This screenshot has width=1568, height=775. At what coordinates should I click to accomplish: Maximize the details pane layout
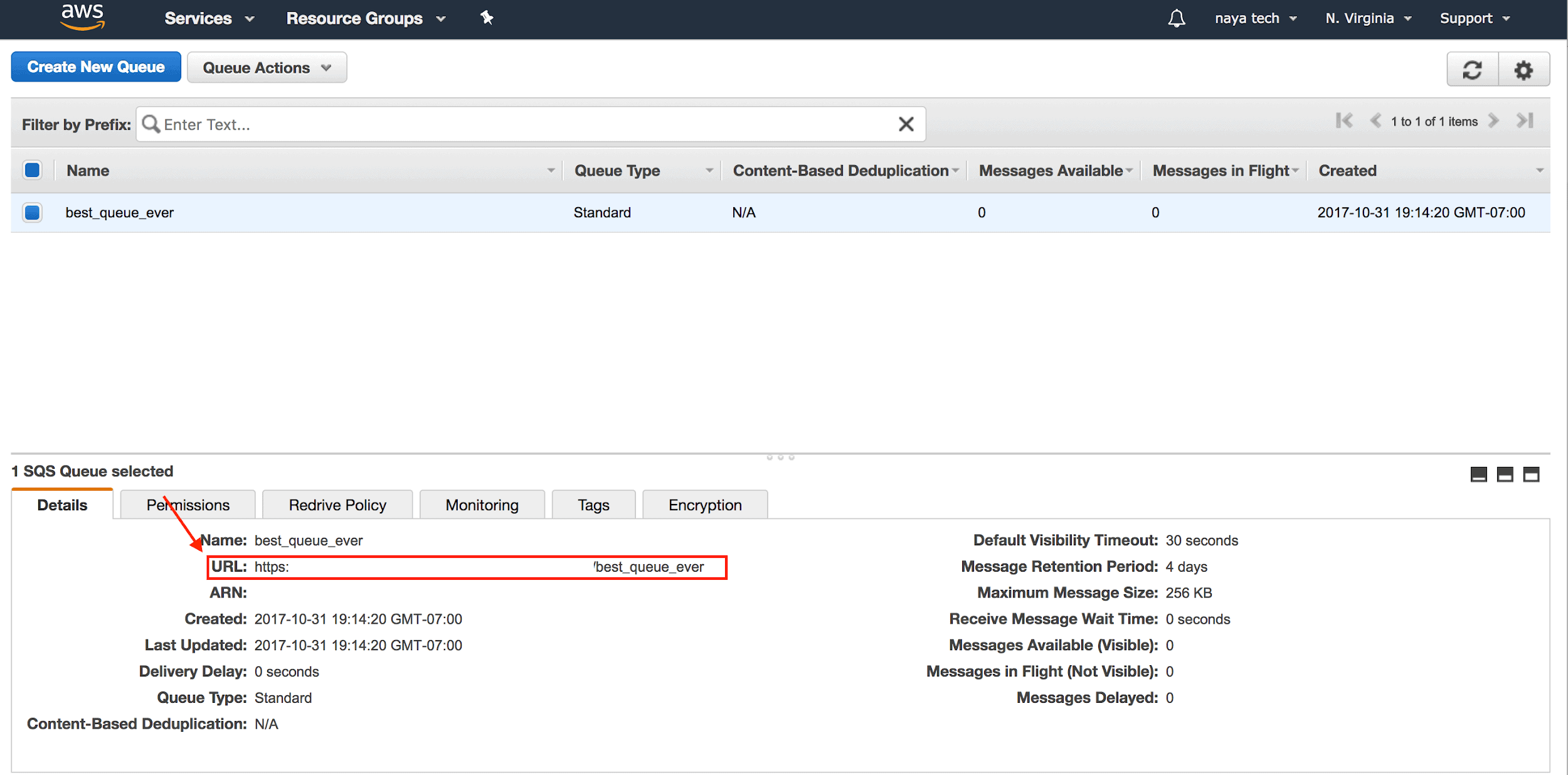[x=1531, y=474]
